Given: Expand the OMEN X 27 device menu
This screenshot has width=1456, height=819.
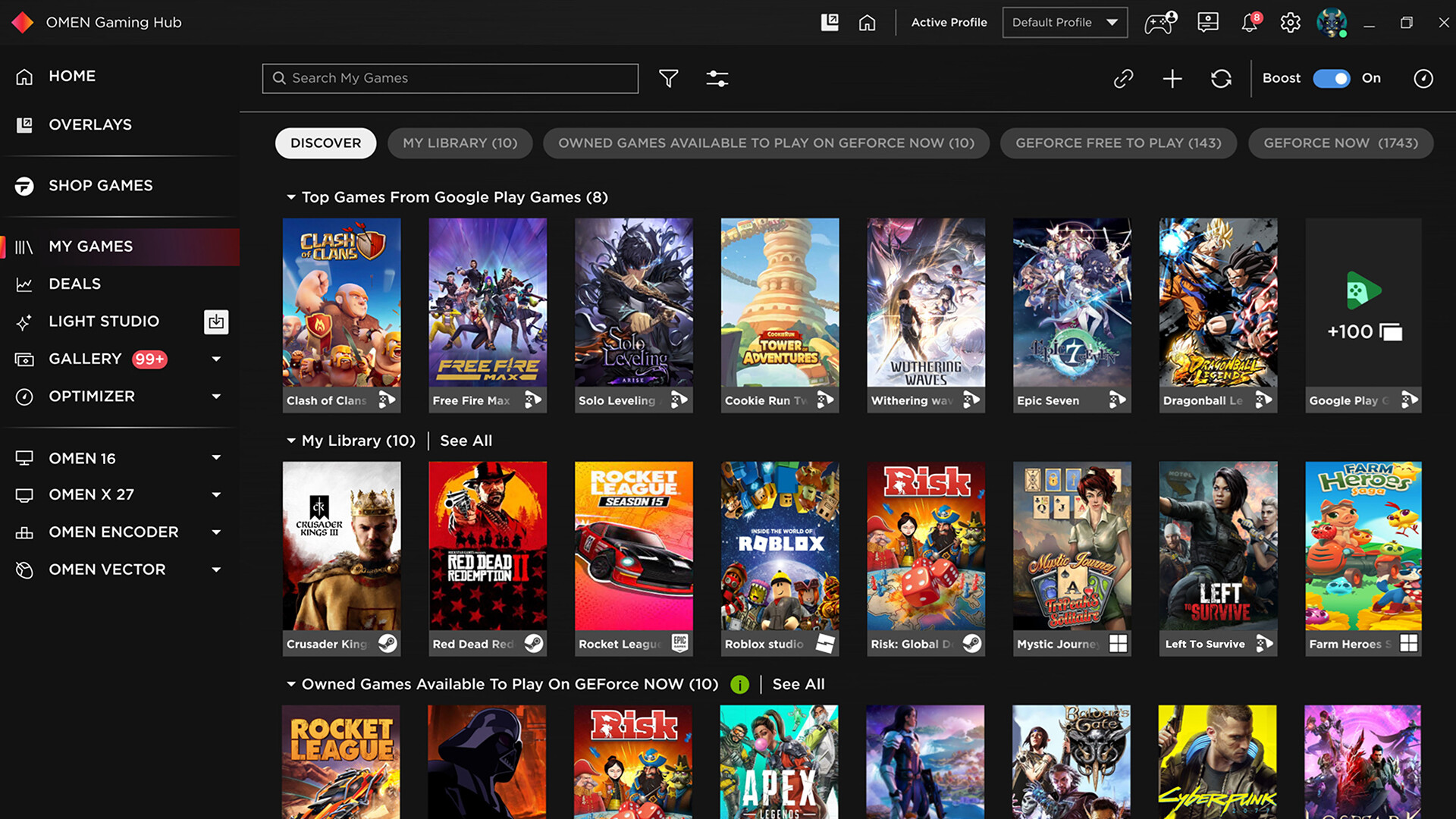Looking at the screenshot, I should point(216,494).
